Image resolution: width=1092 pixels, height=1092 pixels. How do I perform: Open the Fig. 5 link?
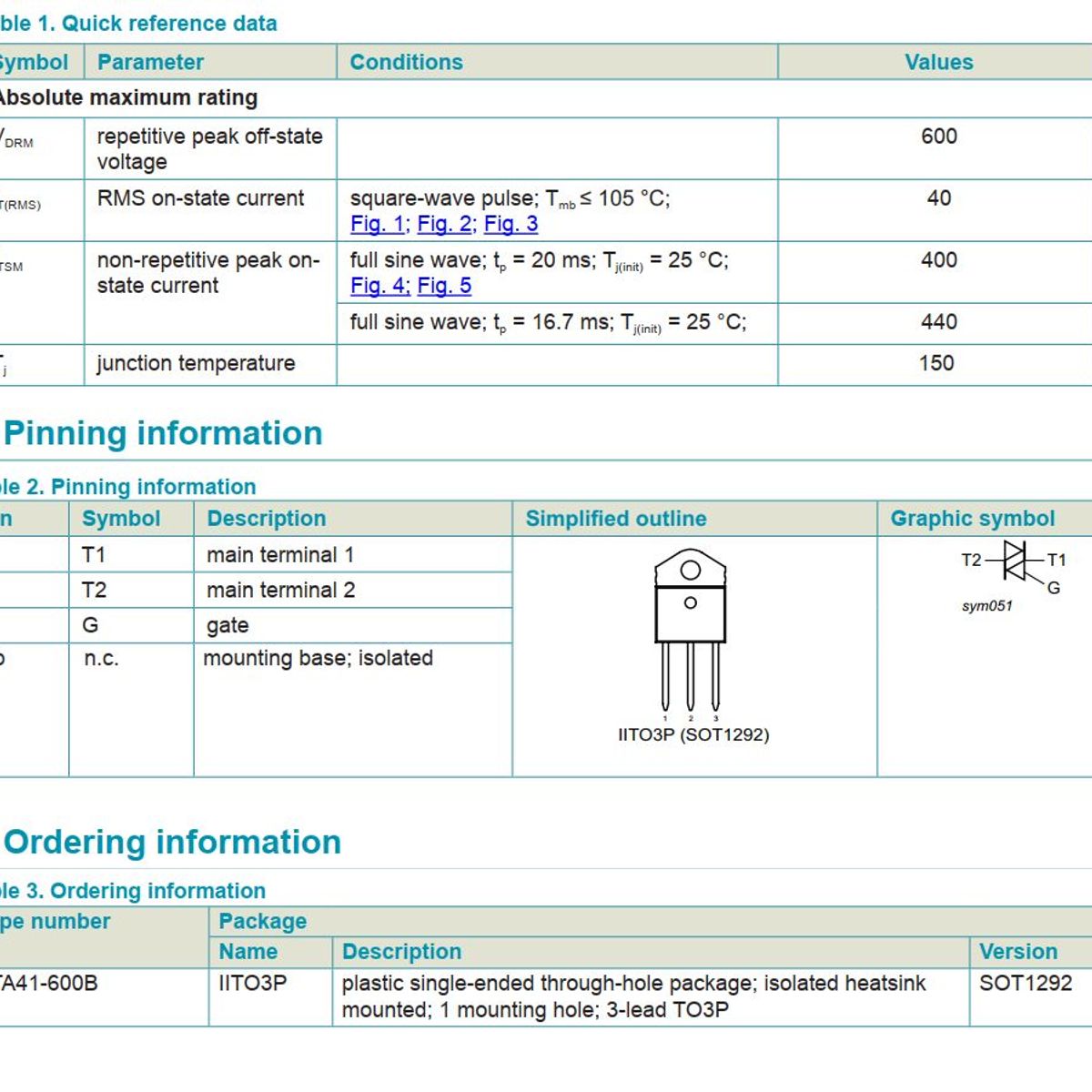tap(444, 286)
